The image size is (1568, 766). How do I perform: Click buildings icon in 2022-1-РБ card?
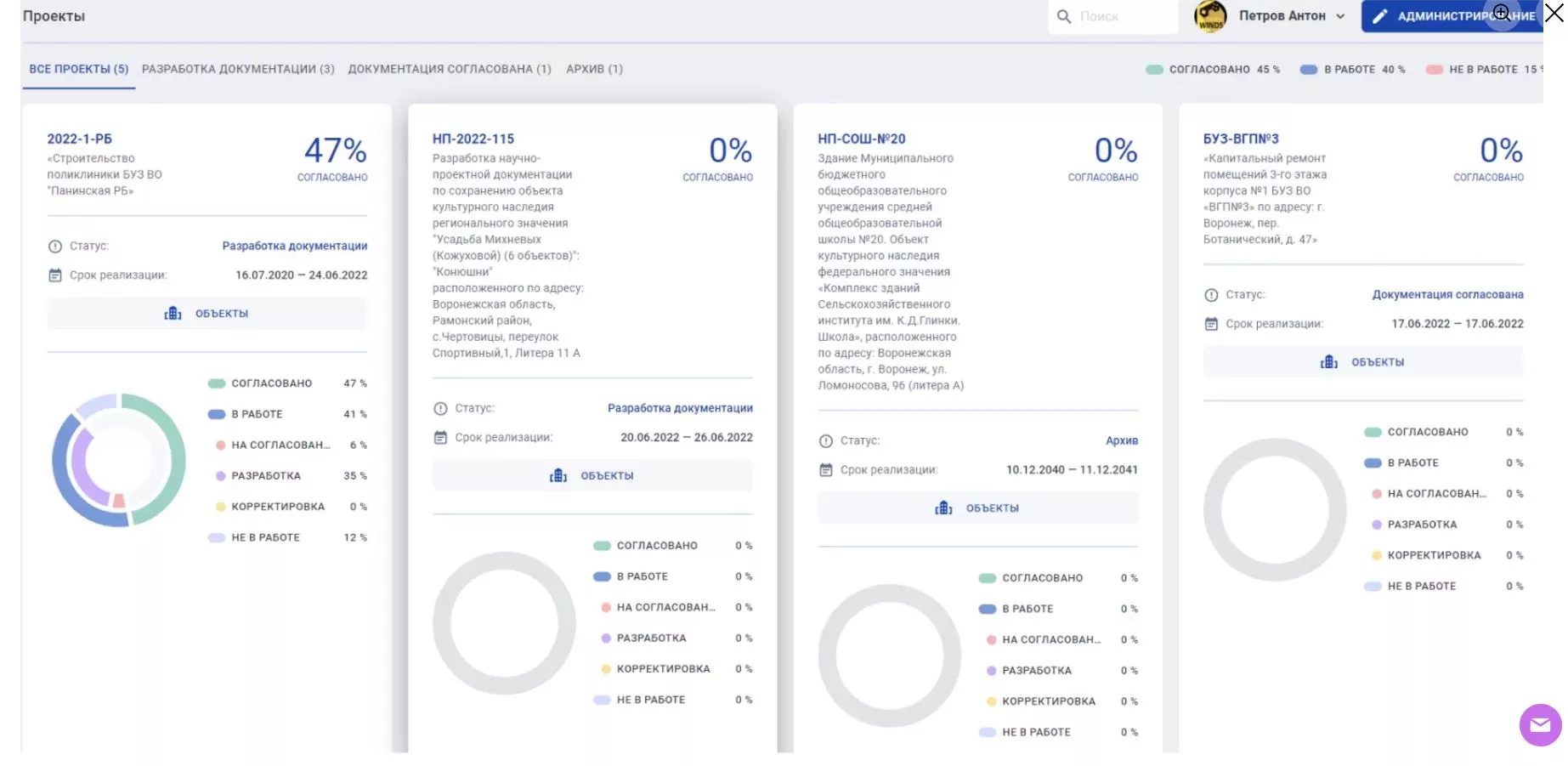[x=173, y=314]
